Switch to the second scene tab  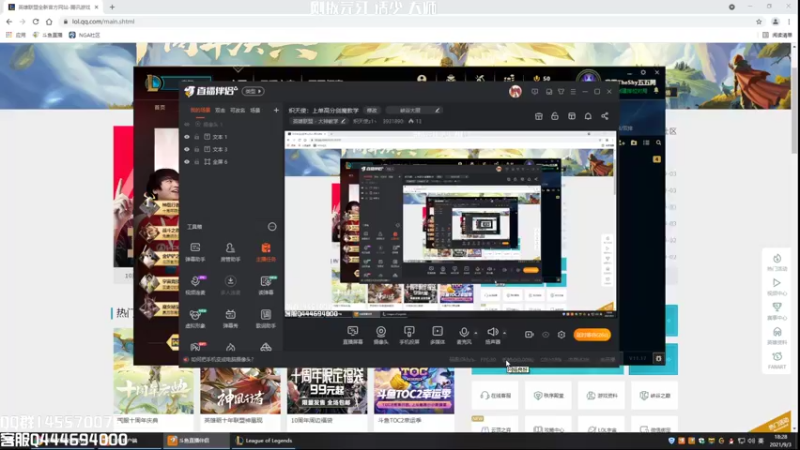click(x=220, y=110)
